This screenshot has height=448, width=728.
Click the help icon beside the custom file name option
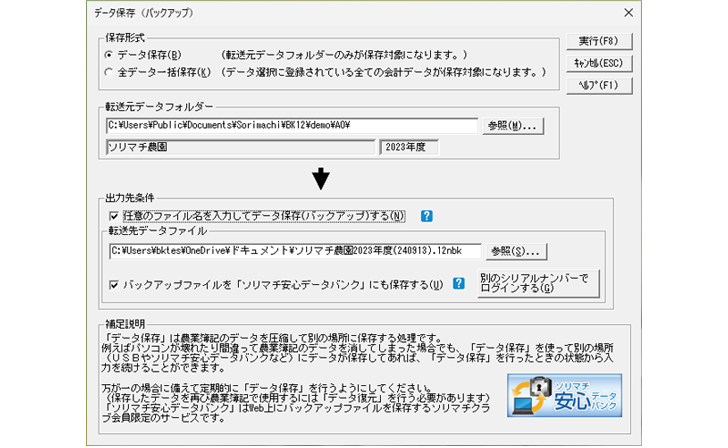(x=427, y=216)
